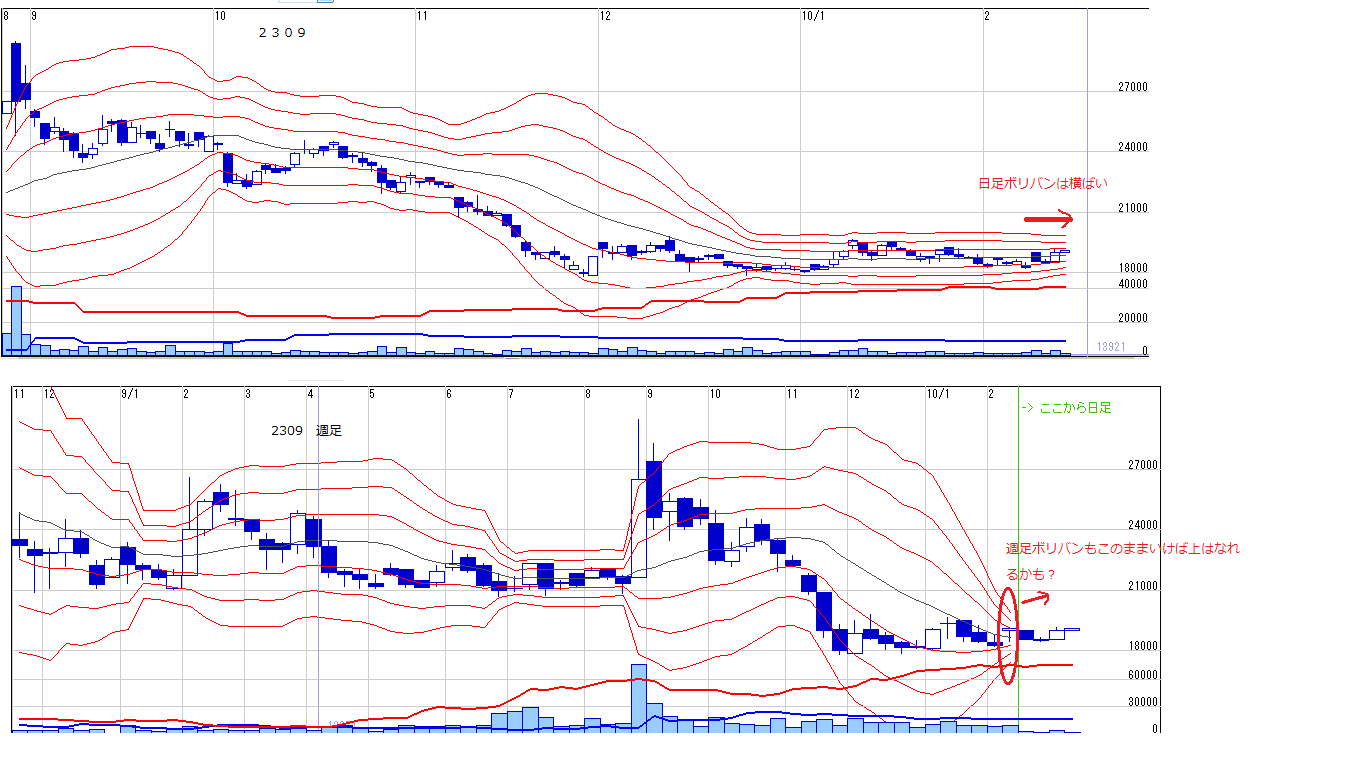
Task: Click the "10/1" date marker on the upper chart
Action: click(813, 16)
